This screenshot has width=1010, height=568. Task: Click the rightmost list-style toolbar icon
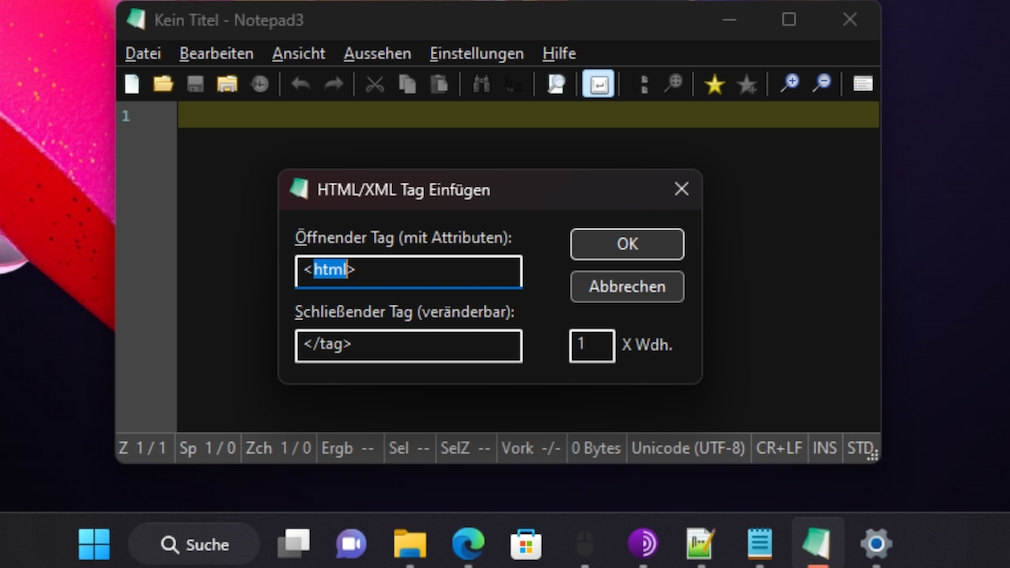point(862,84)
